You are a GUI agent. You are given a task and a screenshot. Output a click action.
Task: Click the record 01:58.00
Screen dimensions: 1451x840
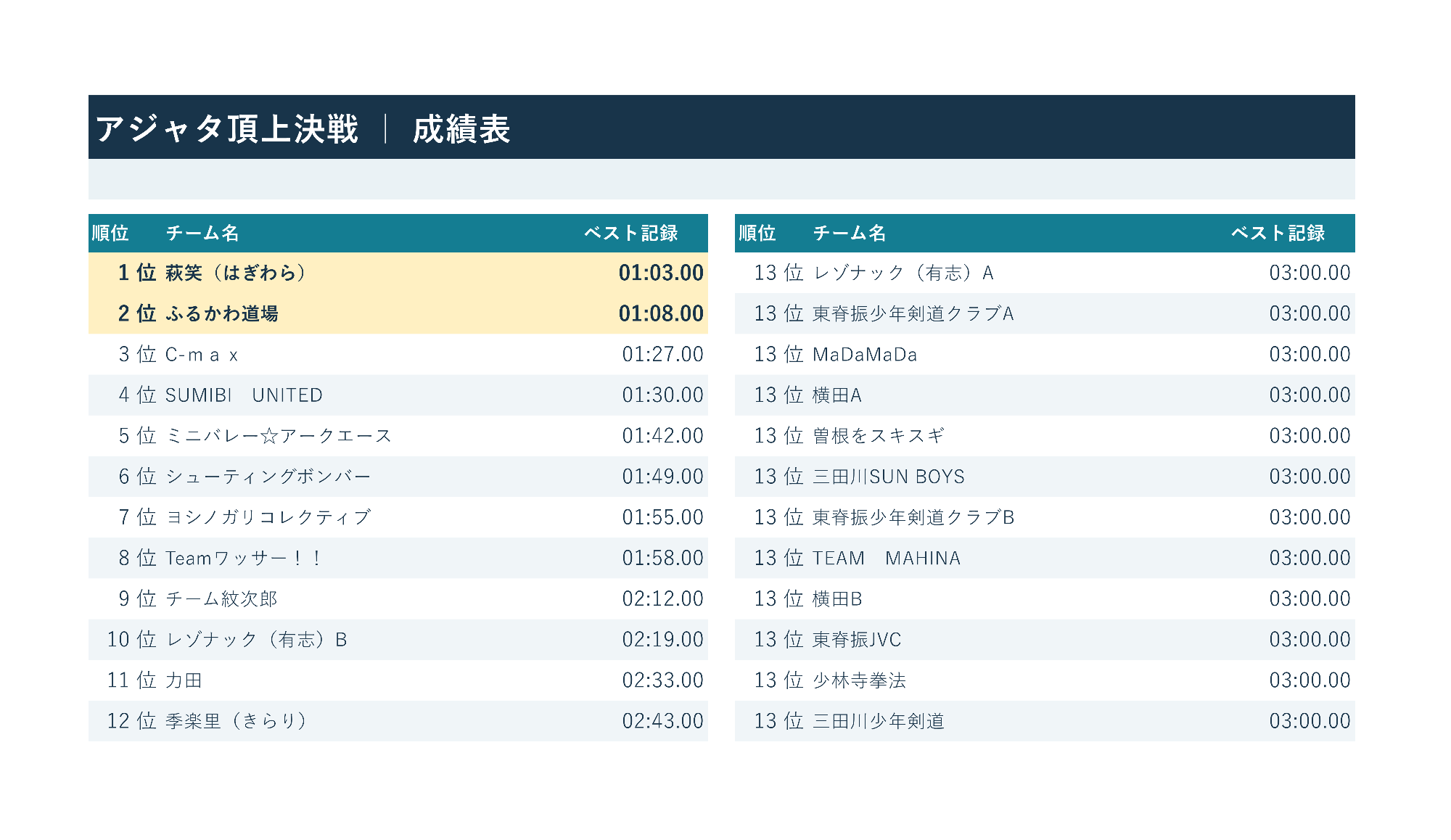[662, 558]
